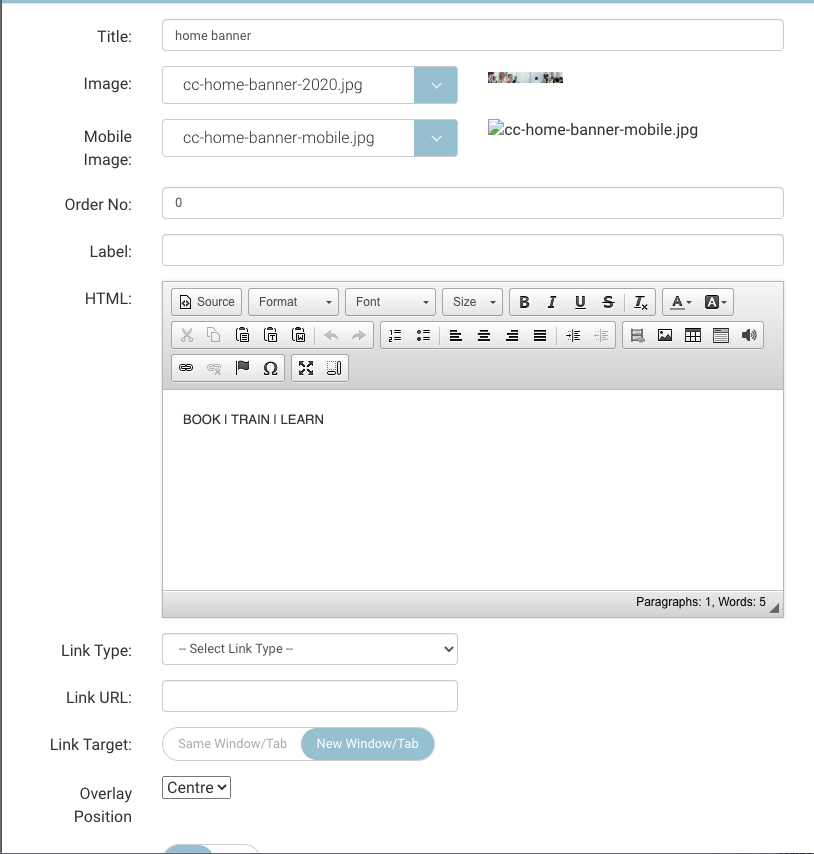Insert a table in the editor
The height and width of the screenshot is (854, 814).
(x=693, y=336)
